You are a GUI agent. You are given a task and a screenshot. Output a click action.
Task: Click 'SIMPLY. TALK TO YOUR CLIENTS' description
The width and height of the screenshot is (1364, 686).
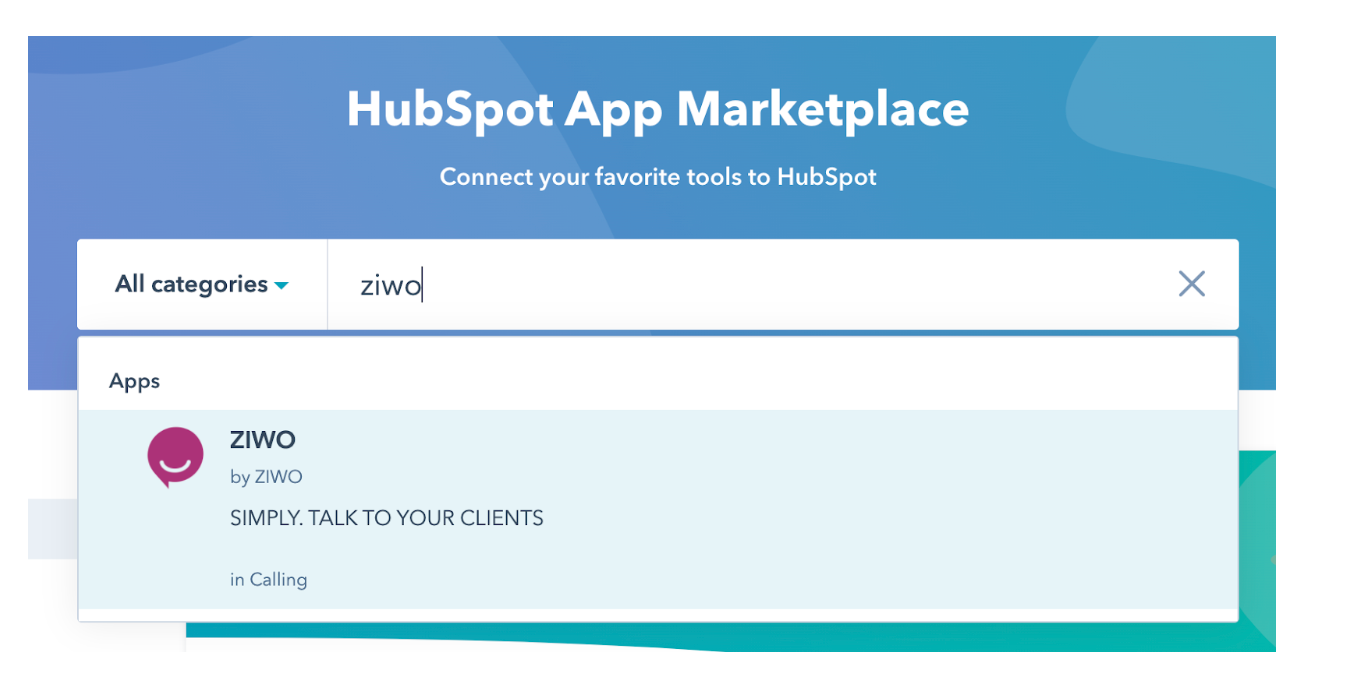[x=387, y=518]
